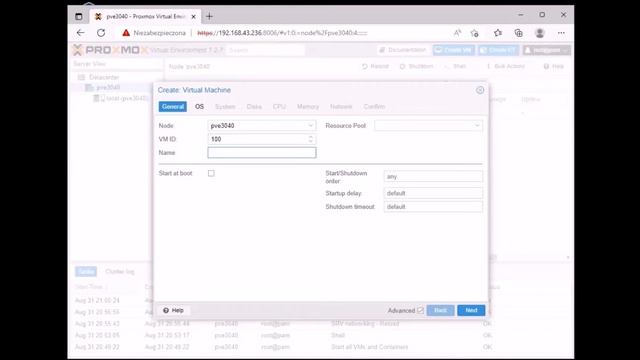Click the Create VM button
This screenshot has height=360, width=640.
tap(453, 50)
